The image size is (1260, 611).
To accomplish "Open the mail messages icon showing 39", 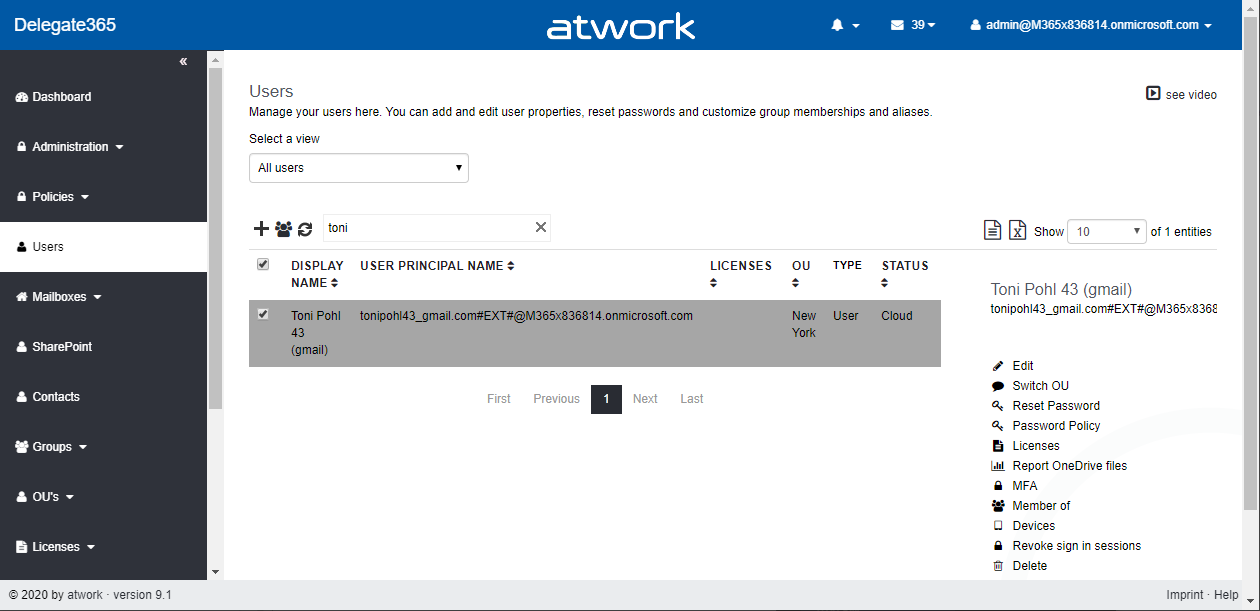I will coord(912,25).
